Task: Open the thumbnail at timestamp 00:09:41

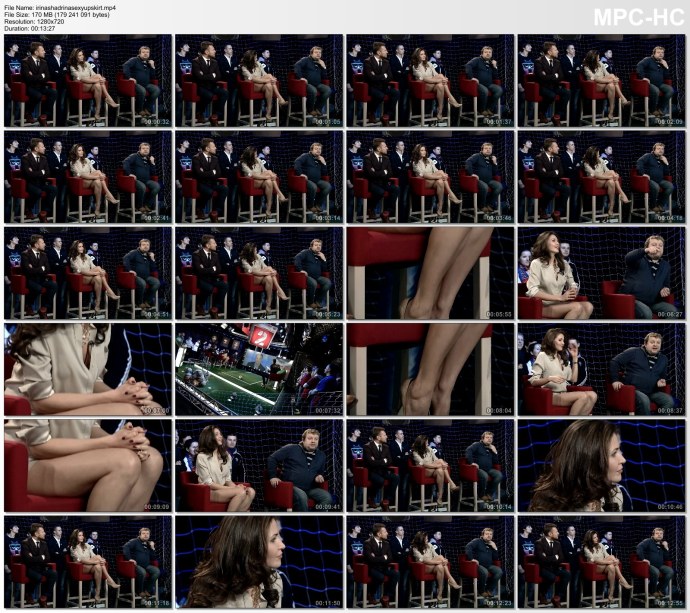Action: tap(259, 466)
